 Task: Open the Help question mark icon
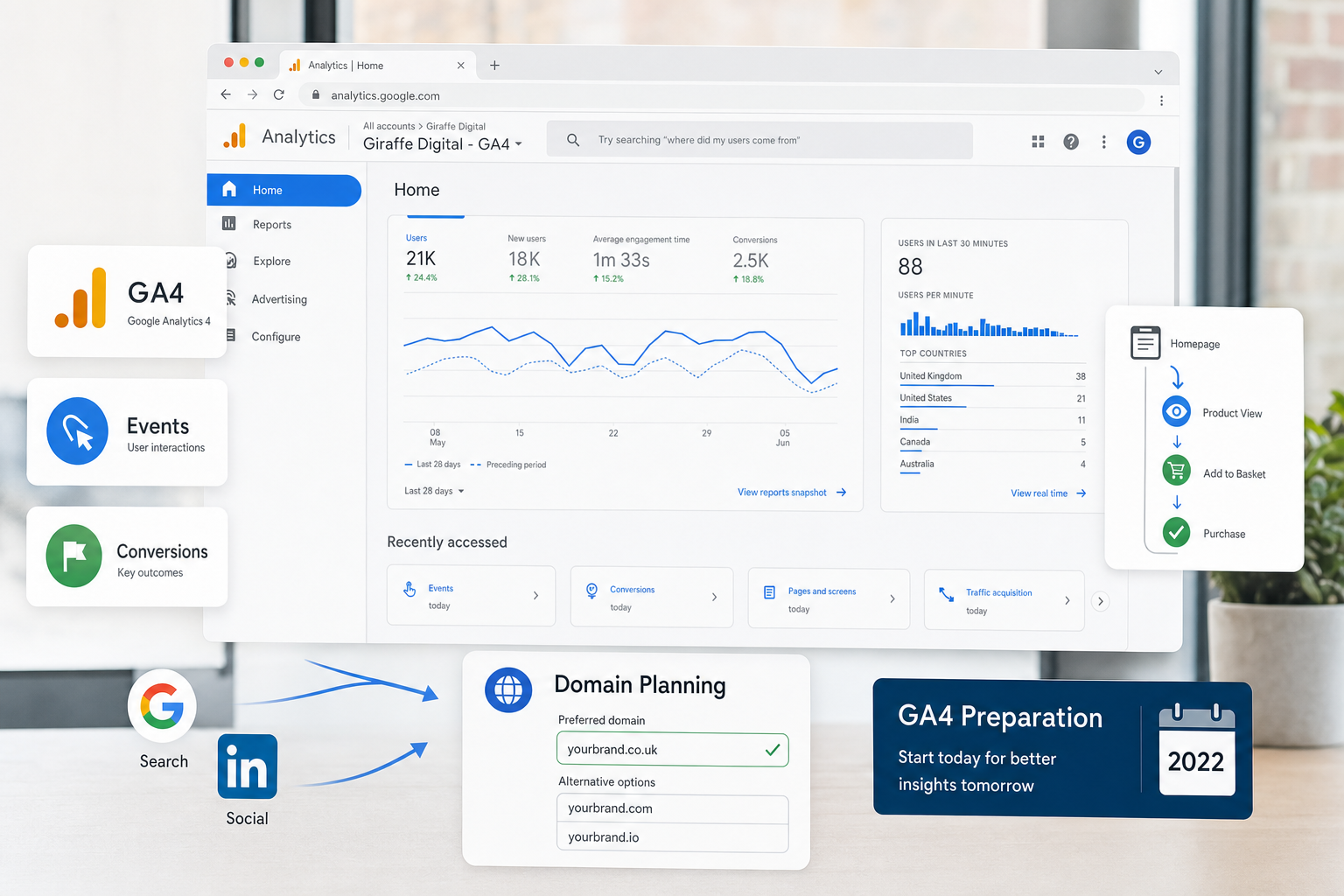[1071, 142]
